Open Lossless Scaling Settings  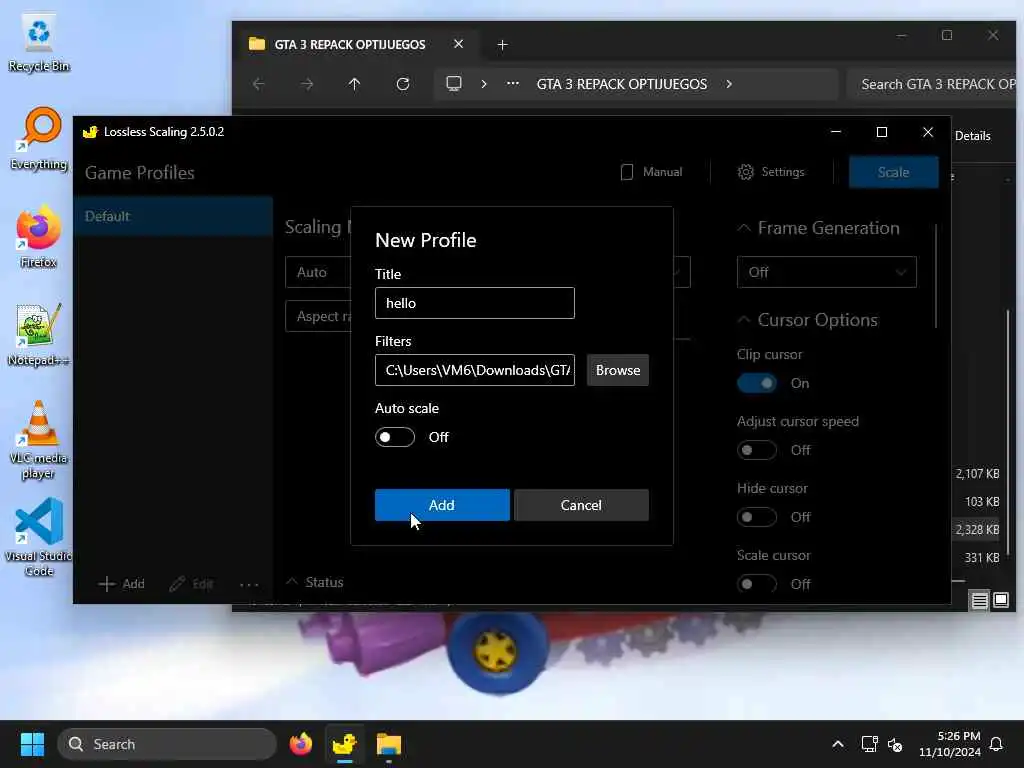point(771,172)
